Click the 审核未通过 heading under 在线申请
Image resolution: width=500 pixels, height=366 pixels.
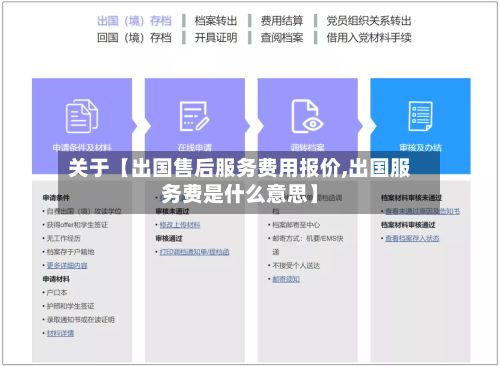pyautogui.click(x=172, y=211)
